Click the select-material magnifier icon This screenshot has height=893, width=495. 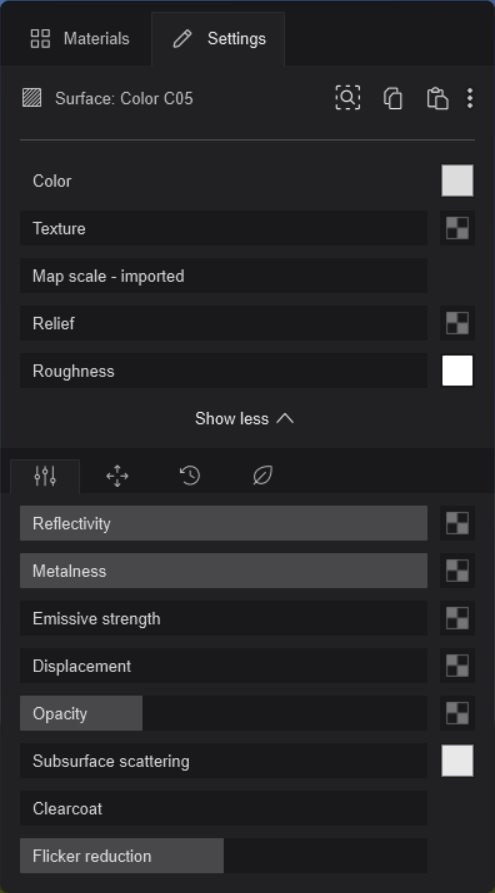pyautogui.click(x=347, y=98)
